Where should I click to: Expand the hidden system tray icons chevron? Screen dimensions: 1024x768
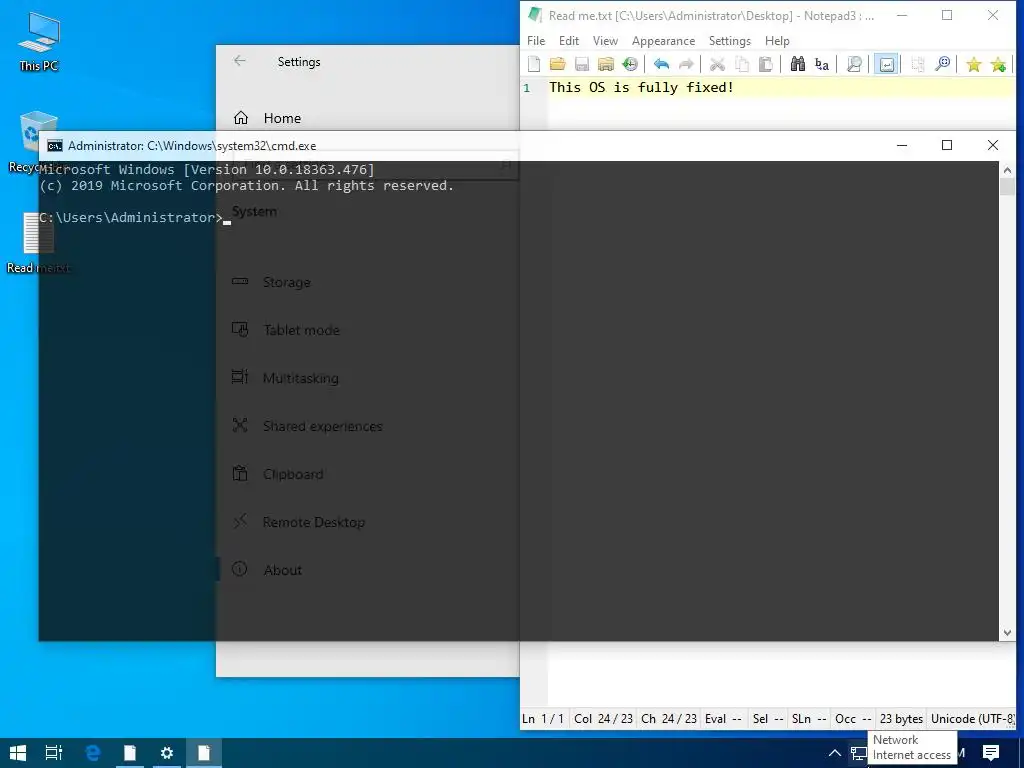pos(835,753)
